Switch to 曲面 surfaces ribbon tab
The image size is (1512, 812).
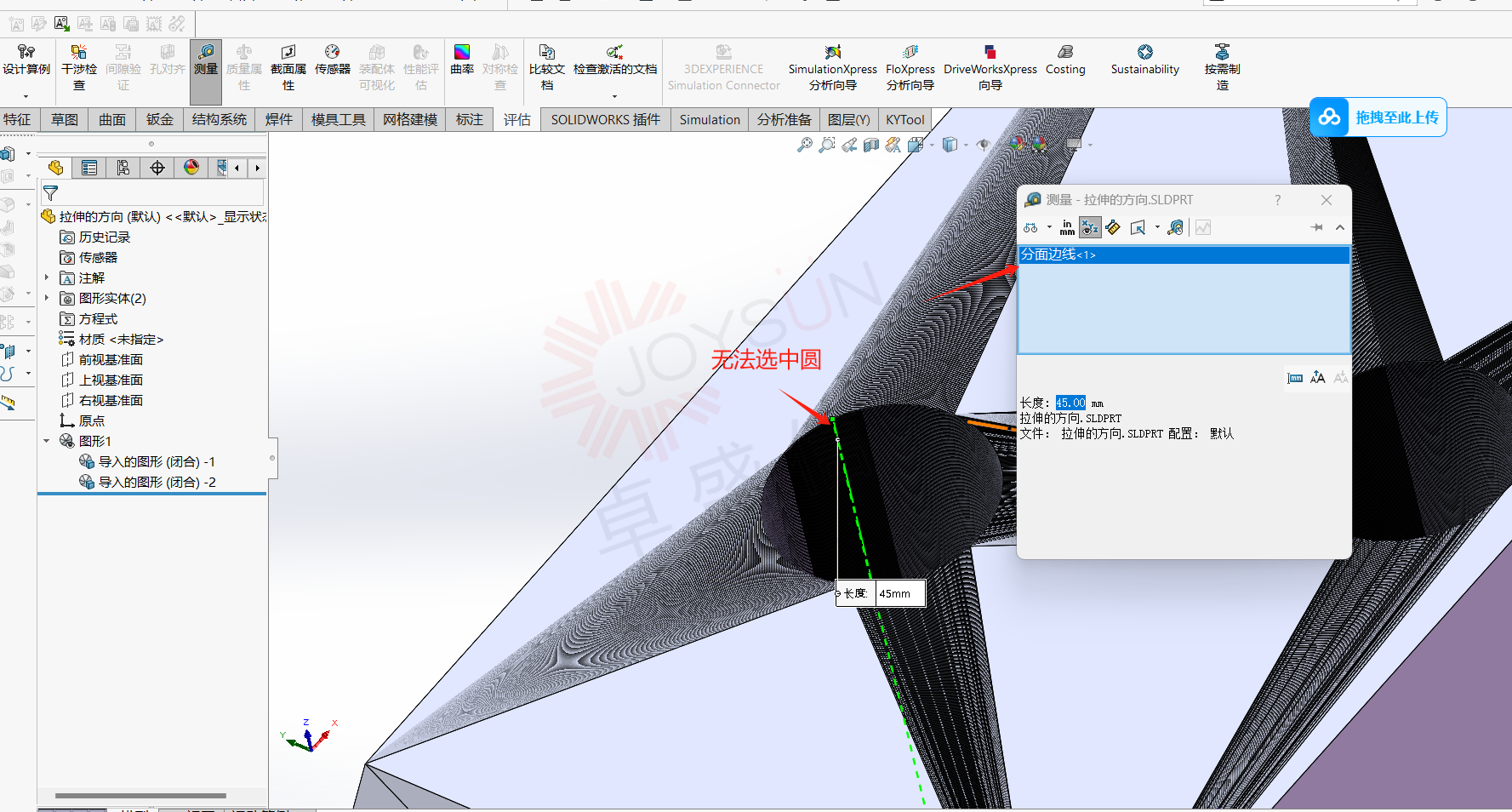click(x=112, y=120)
